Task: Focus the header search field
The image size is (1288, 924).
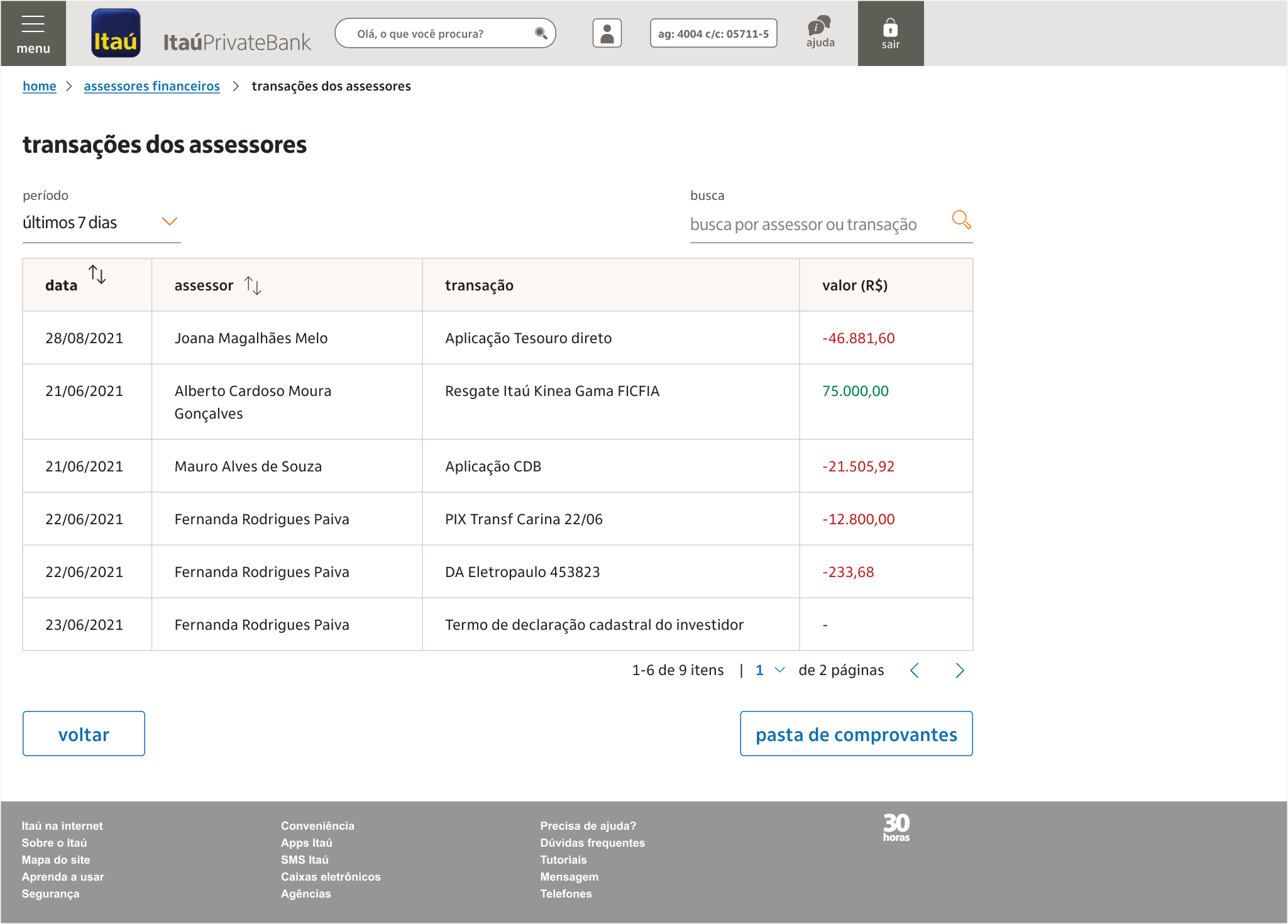Action: (445, 33)
